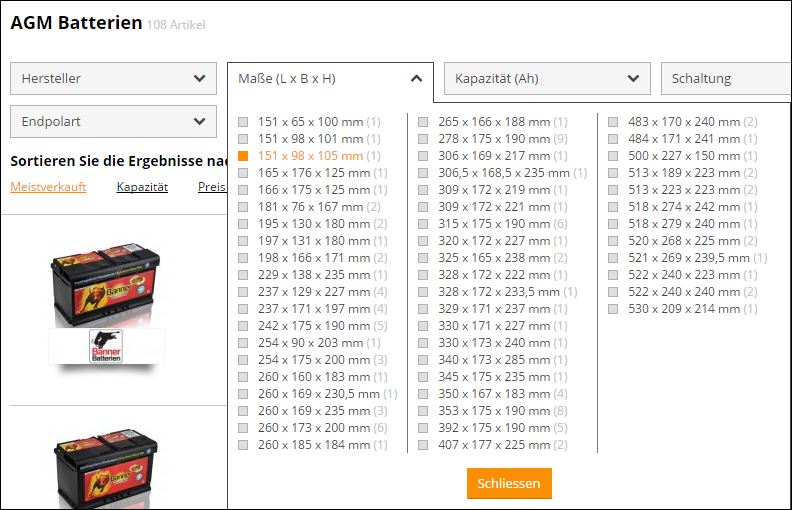Sort results by Kapazität link
The image size is (792, 510).
point(142,187)
